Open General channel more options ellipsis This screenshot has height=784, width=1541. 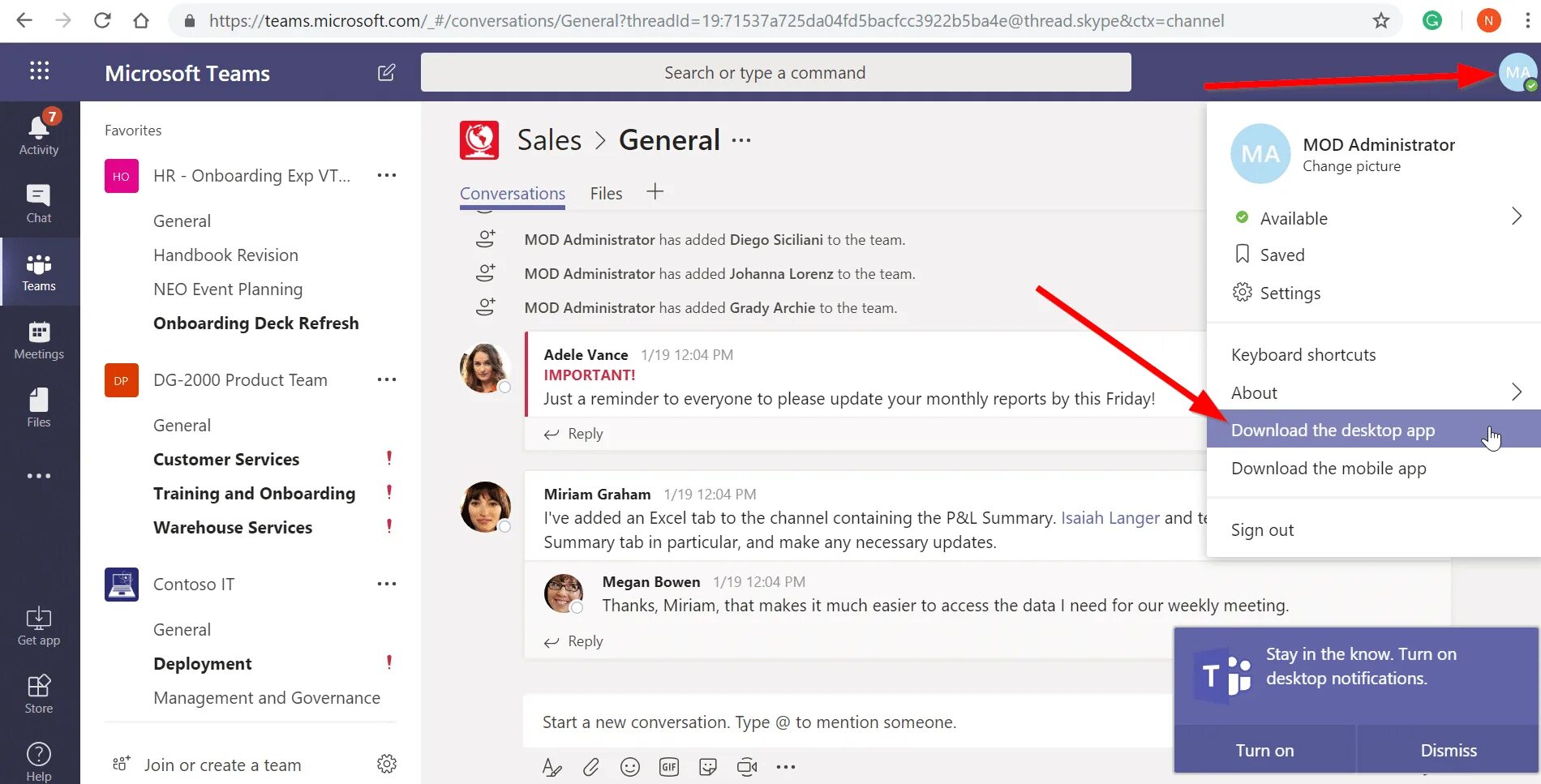click(741, 140)
